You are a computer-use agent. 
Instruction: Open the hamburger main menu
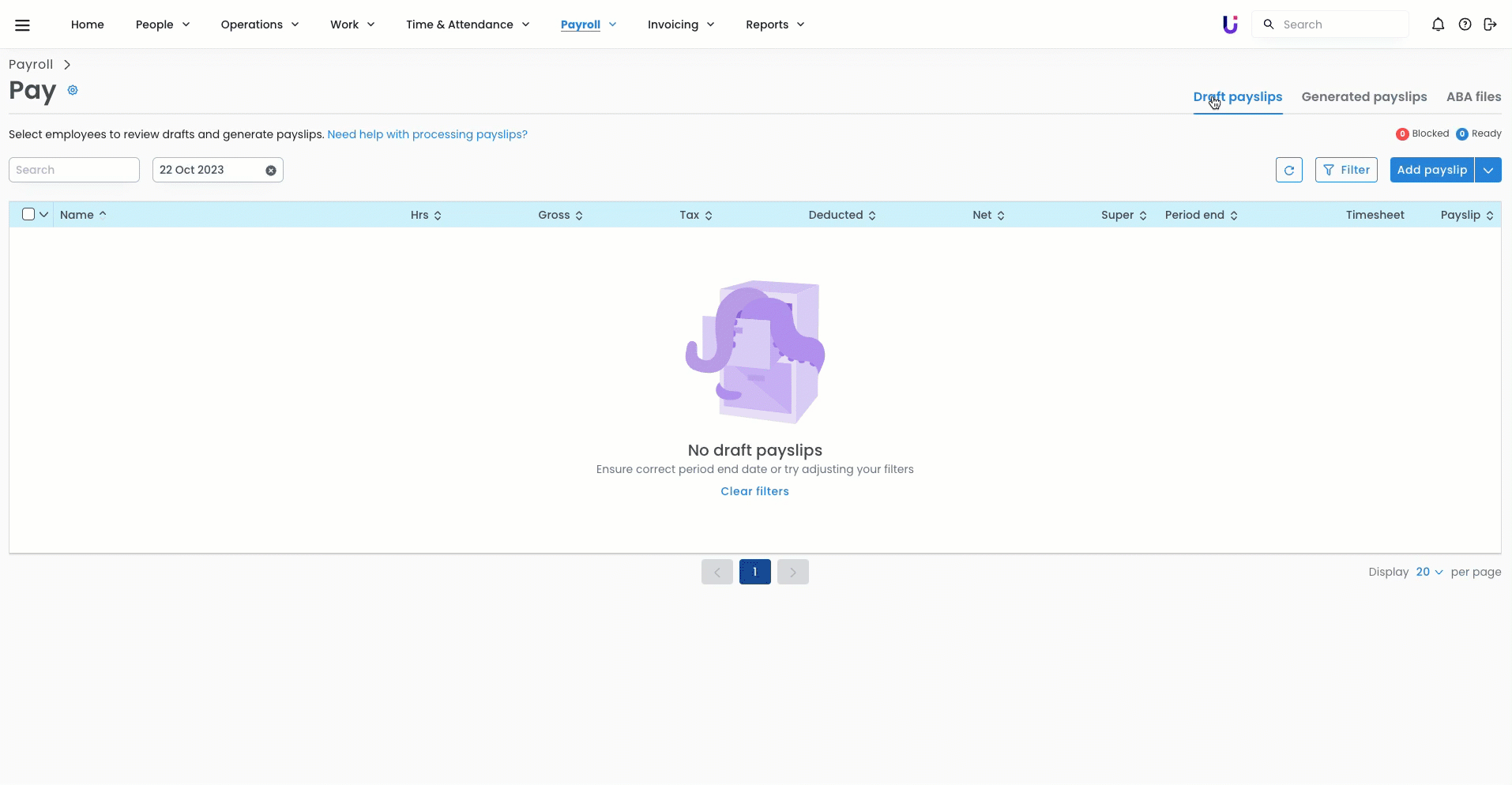pos(22,24)
